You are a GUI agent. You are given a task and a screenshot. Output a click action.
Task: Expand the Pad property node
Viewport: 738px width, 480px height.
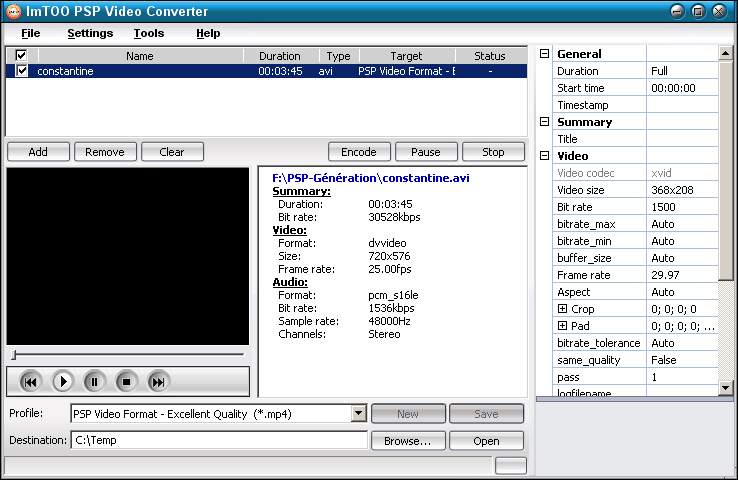click(562, 326)
